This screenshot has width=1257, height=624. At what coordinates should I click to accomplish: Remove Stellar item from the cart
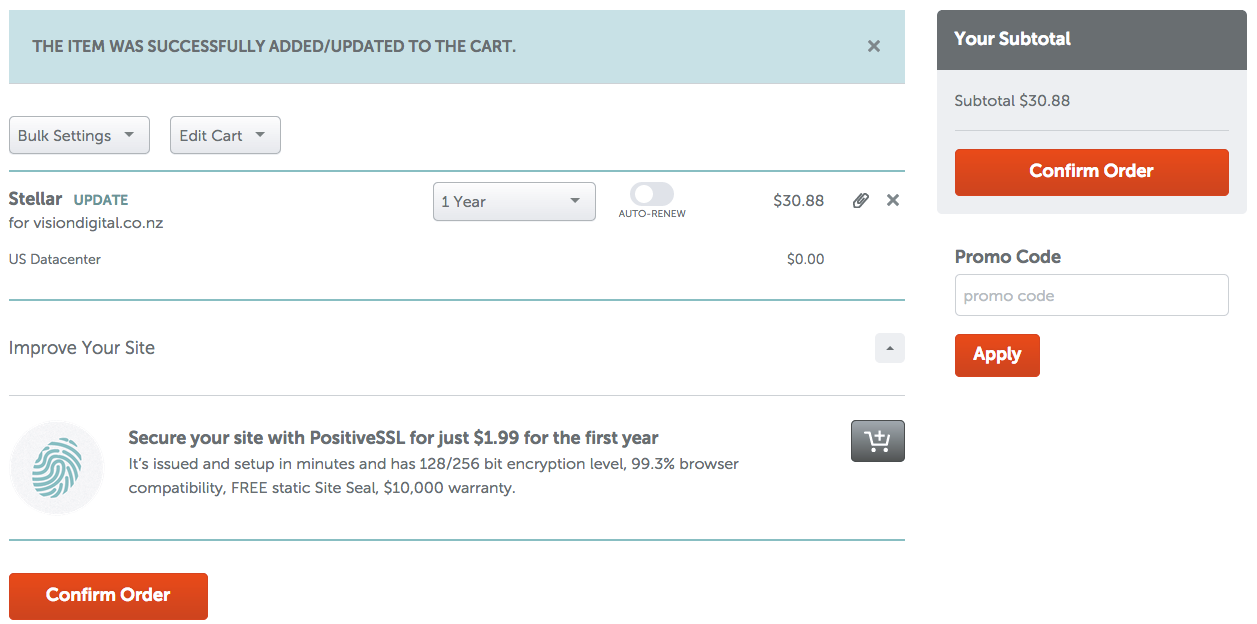pos(893,200)
